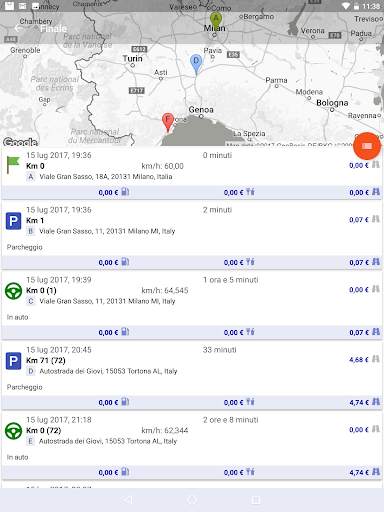Image resolution: width=384 pixels, height=512 pixels.
Task: Tap total toll icon beside summary 0,07 € under Km 1
Action: click(x=376, y=262)
